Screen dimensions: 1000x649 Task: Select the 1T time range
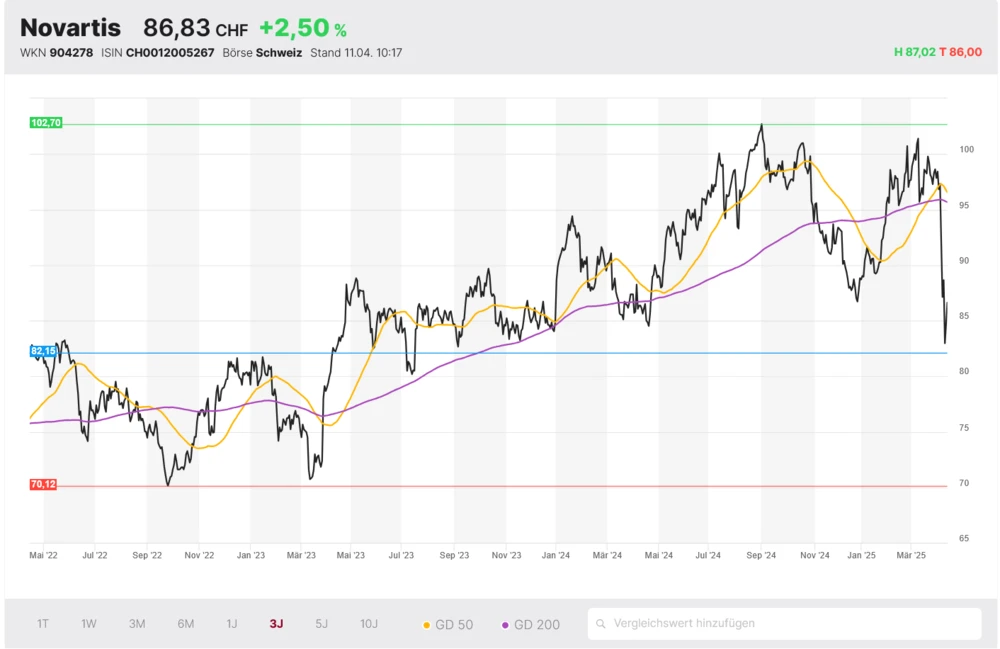pos(43,624)
